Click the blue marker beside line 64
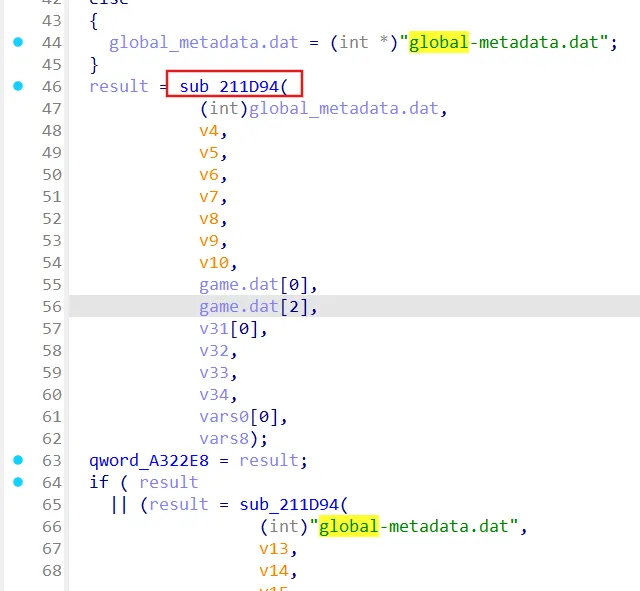This screenshot has height=591, width=640. point(19,482)
